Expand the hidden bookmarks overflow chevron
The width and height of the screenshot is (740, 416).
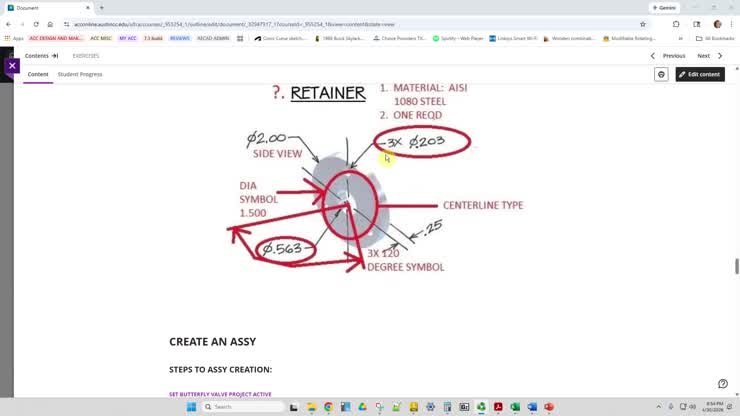point(680,38)
